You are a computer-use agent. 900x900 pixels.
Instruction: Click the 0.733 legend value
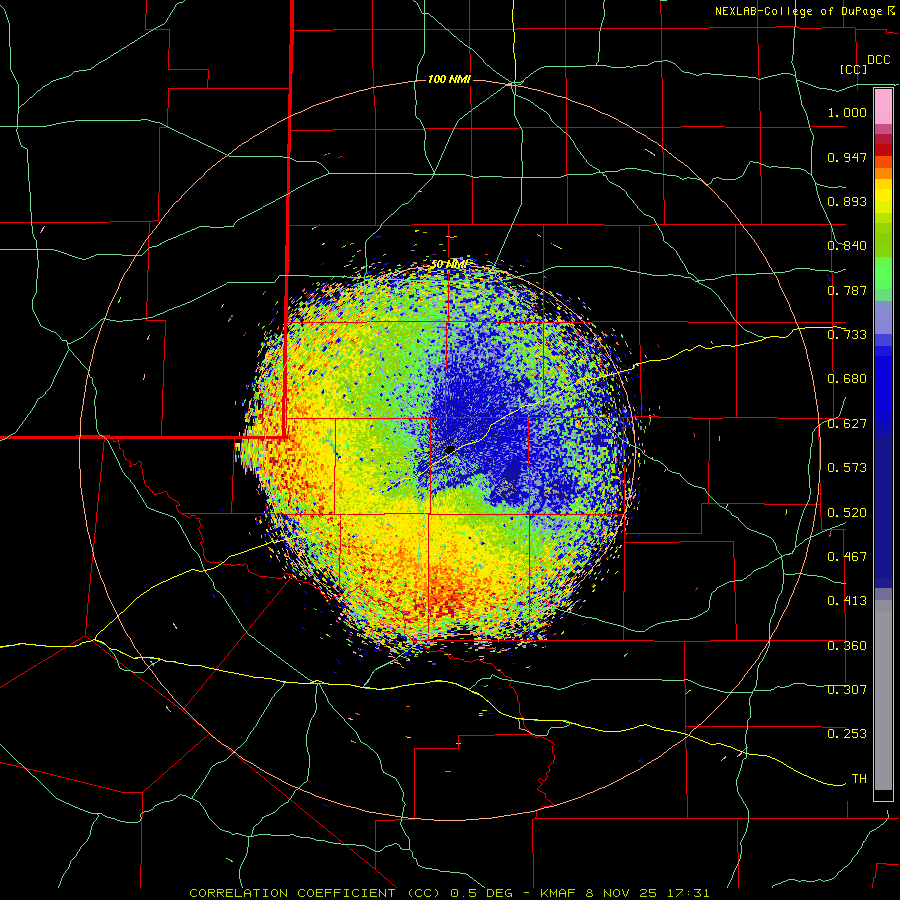[x=847, y=335]
